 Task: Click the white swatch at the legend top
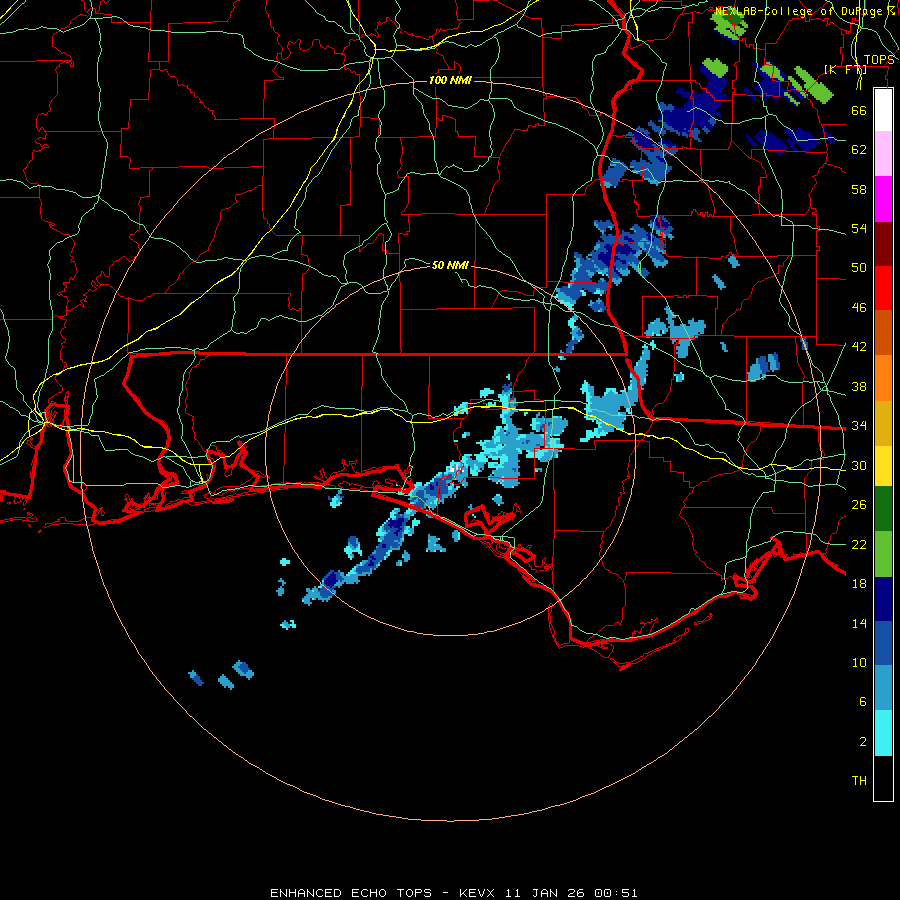coord(883,110)
